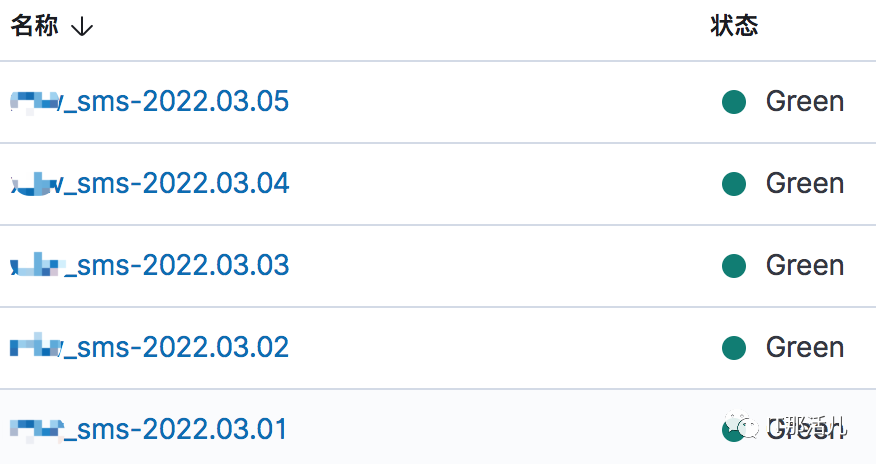The width and height of the screenshot is (876, 464).
Task: Open the _sms-2022.03.04 index link
Action: pos(150,184)
